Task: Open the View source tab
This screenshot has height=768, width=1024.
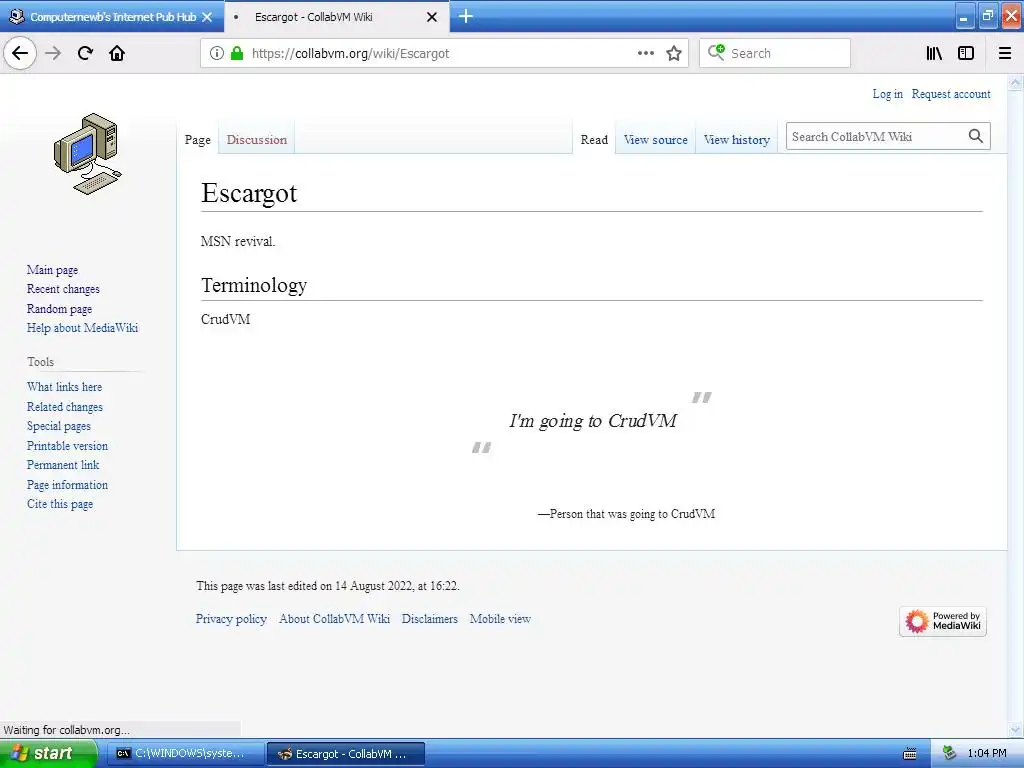Action: coord(656,140)
